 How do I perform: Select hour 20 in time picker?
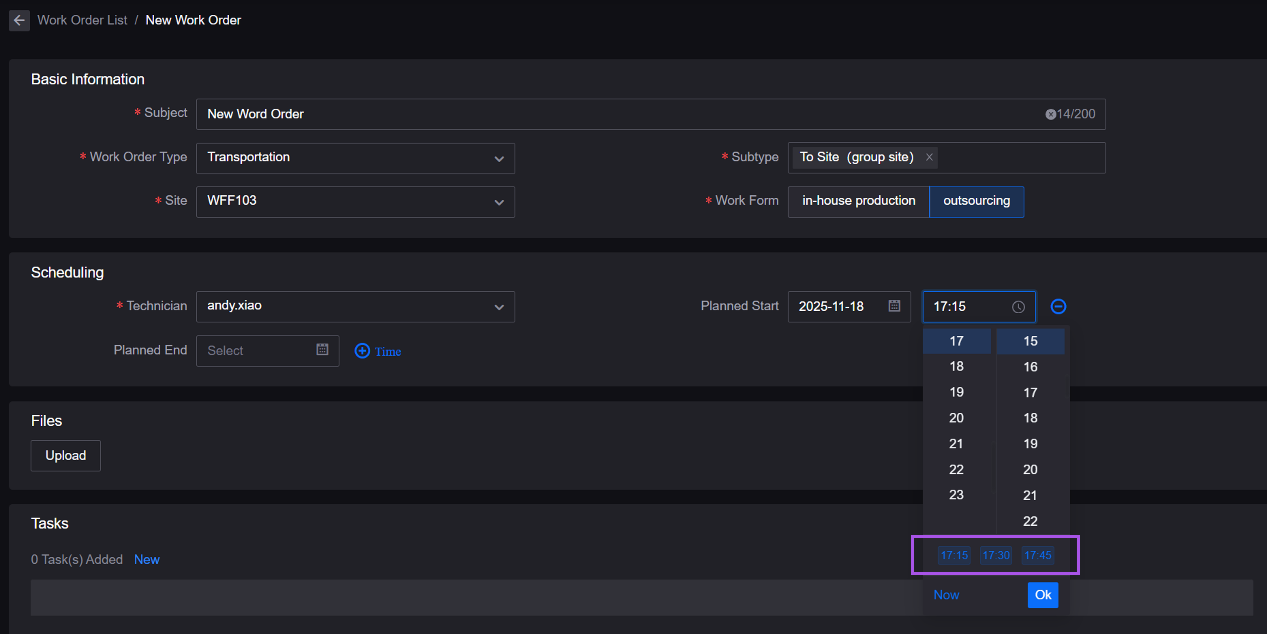click(956, 418)
